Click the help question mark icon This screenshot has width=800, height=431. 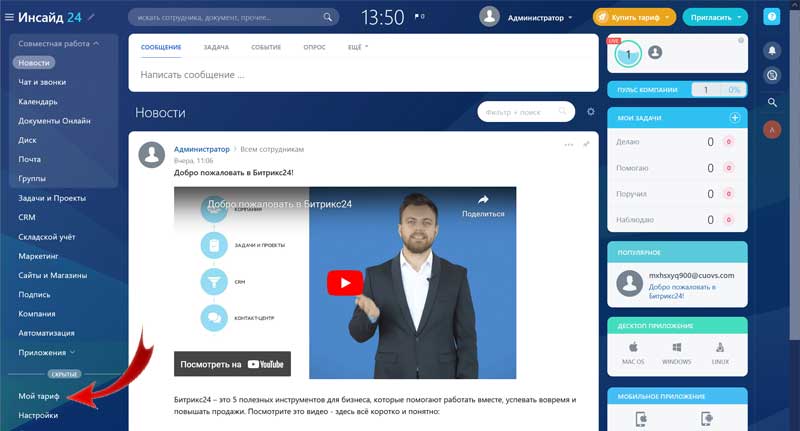pos(771,17)
